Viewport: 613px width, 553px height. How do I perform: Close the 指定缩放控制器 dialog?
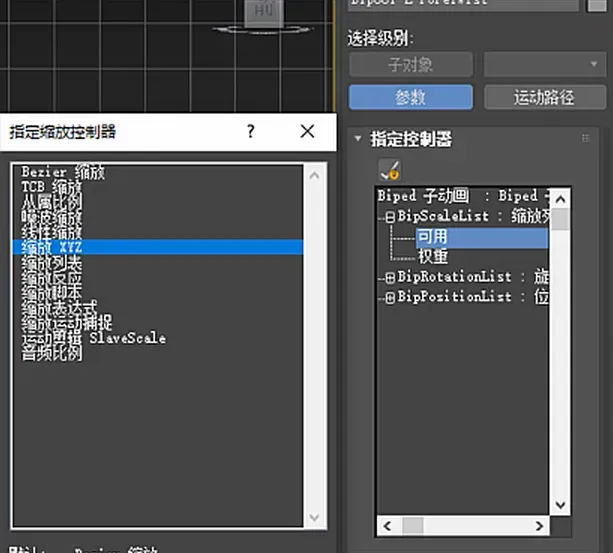[x=307, y=131]
